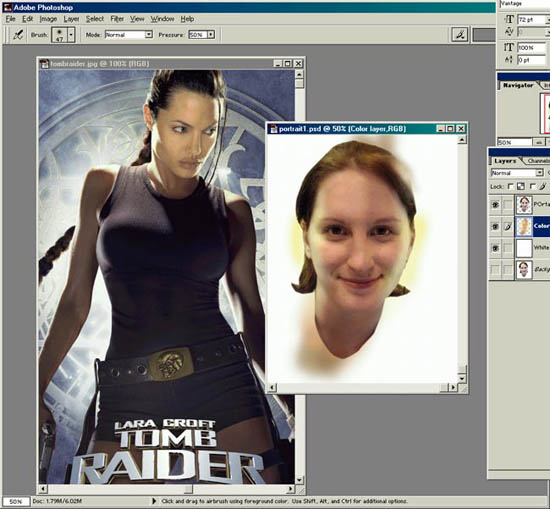Click the Navigator preview thumbnail
Viewport: 550px width, 509px height.
click(x=545, y=113)
